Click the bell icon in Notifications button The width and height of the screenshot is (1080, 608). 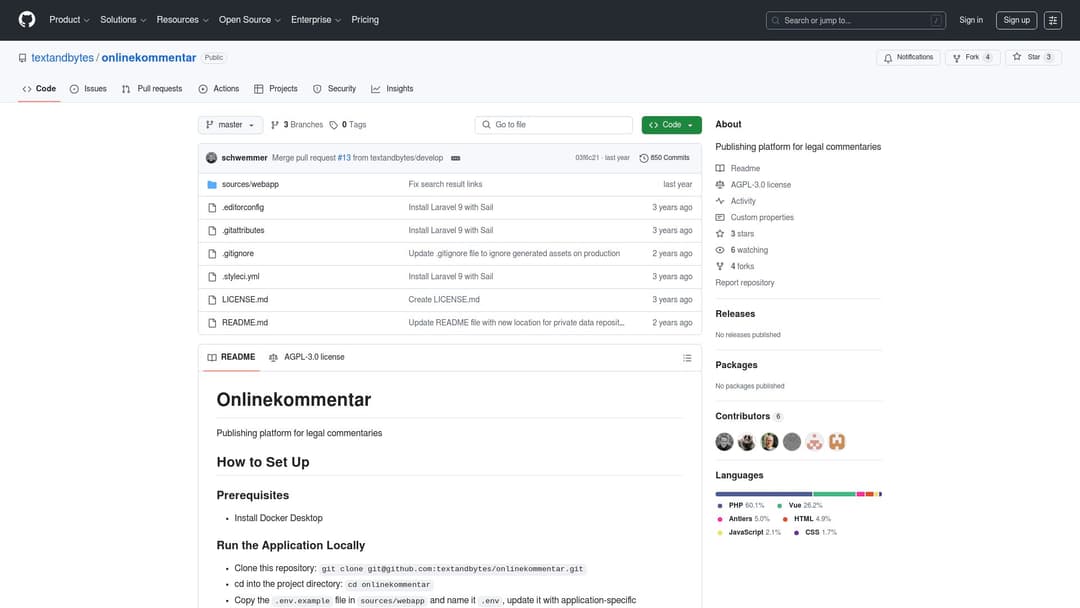coord(888,58)
